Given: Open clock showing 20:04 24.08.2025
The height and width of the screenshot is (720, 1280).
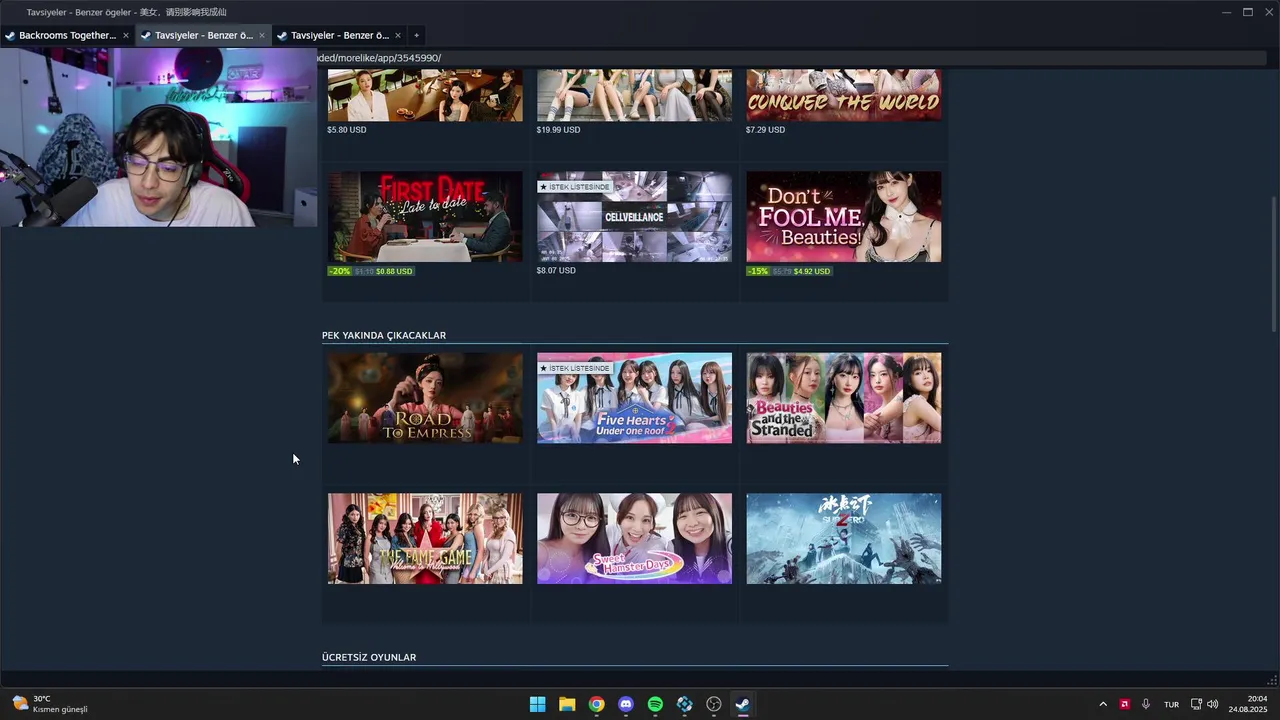Looking at the screenshot, I should click(1248, 704).
